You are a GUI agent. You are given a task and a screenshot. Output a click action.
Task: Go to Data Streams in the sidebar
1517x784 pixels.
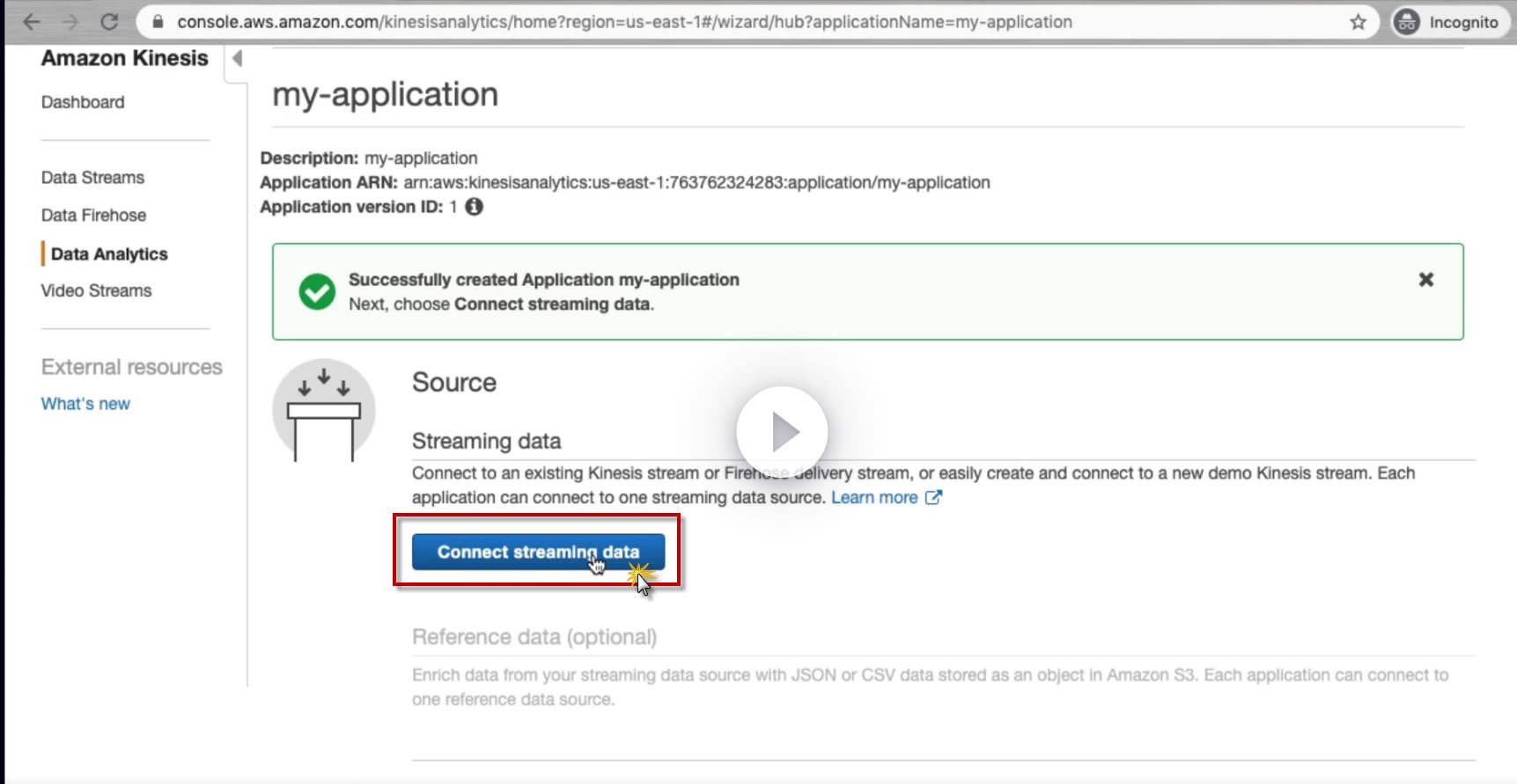click(92, 178)
